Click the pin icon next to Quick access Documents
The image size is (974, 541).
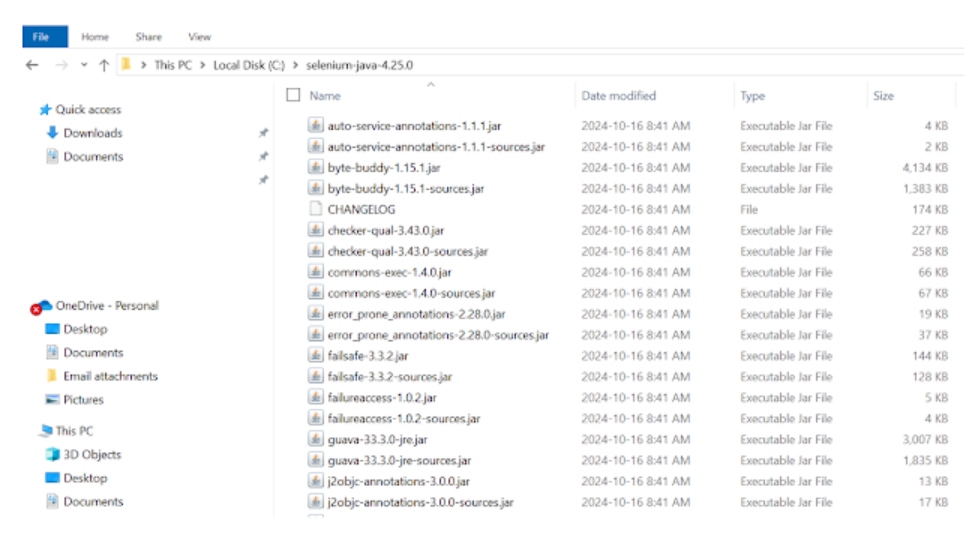(263, 157)
